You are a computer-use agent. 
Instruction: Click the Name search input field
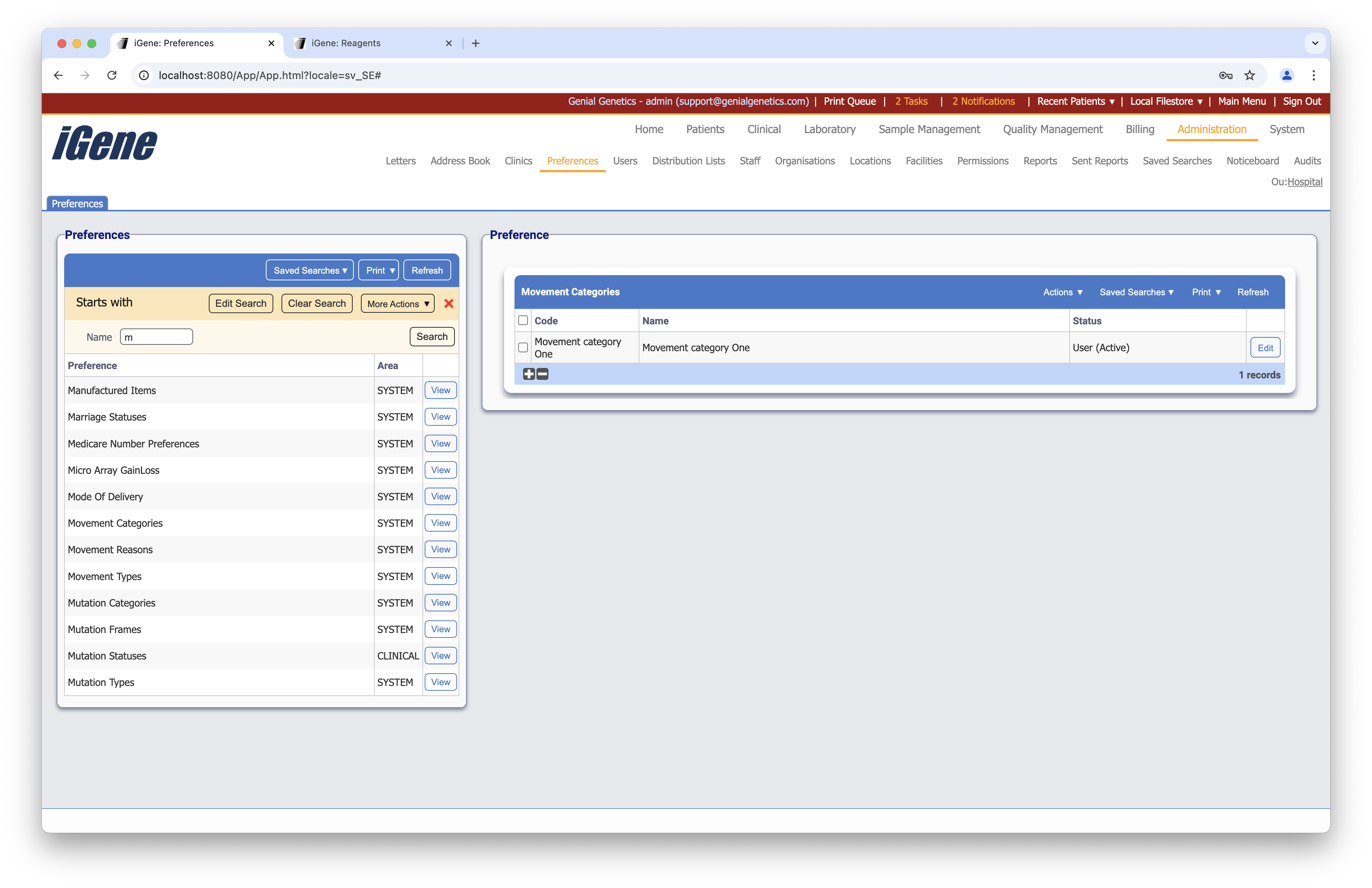pyautogui.click(x=156, y=337)
